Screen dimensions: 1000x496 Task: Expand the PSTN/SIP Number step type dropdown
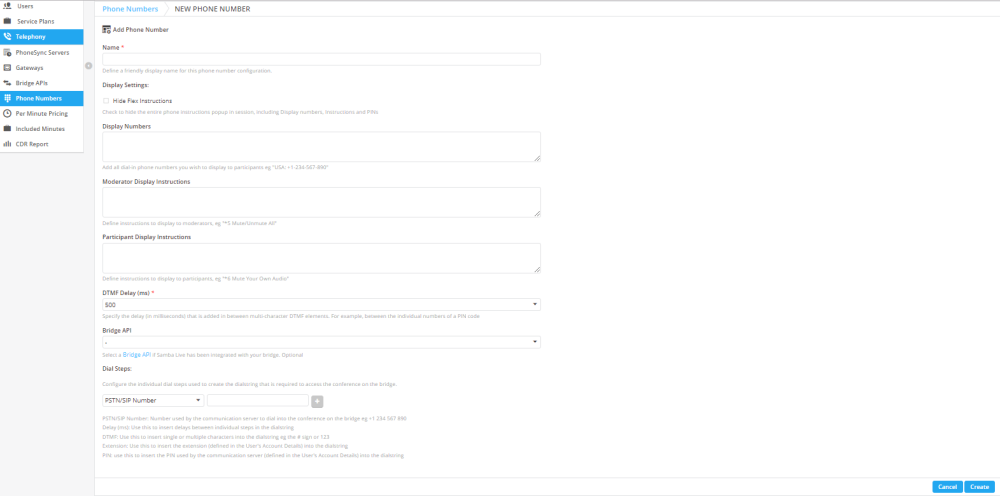tap(153, 400)
